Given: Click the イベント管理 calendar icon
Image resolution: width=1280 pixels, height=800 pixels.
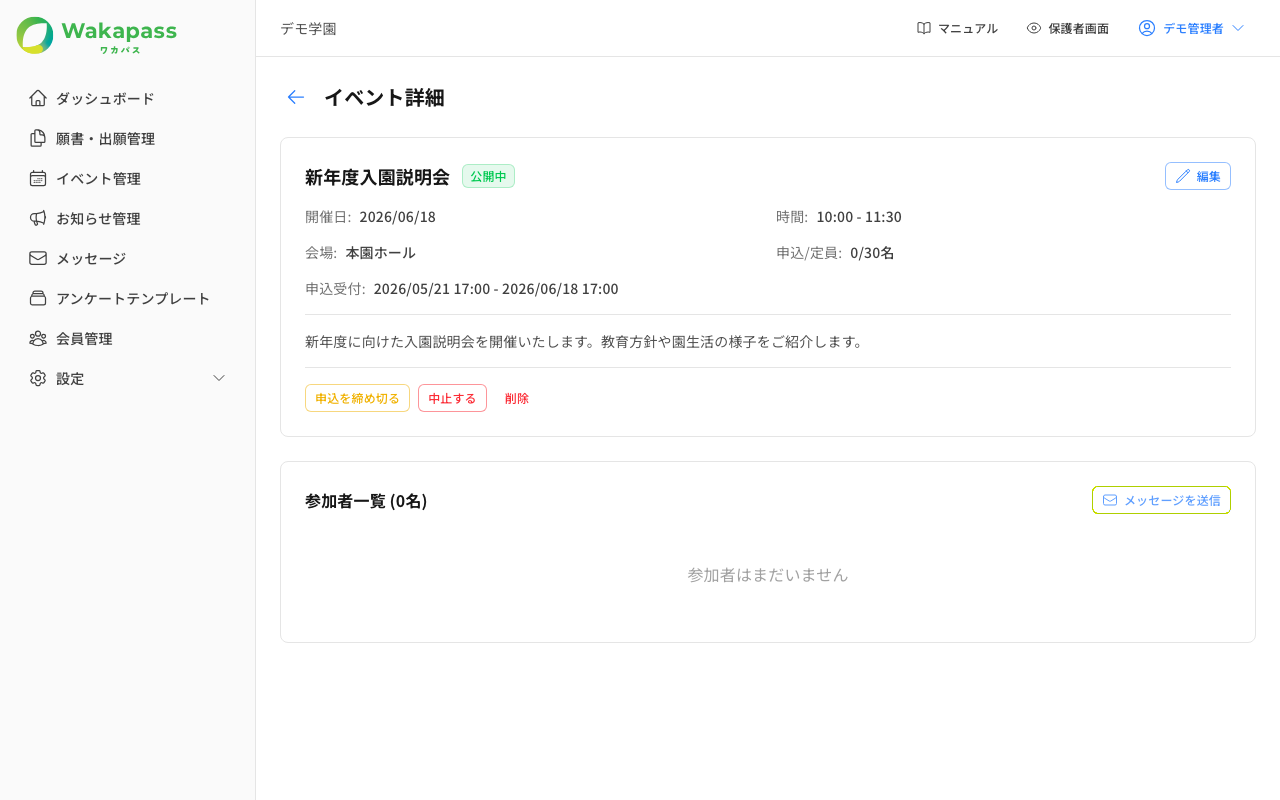Looking at the screenshot, I should (x=38, y=178).
